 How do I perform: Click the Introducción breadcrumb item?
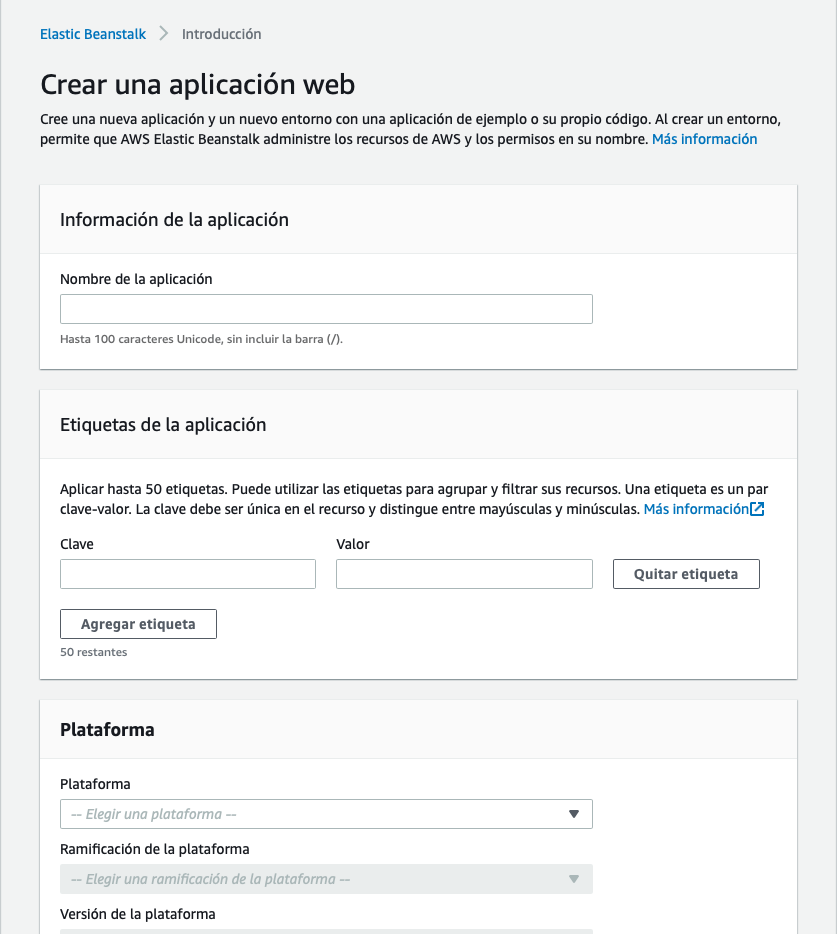[221, 35]
